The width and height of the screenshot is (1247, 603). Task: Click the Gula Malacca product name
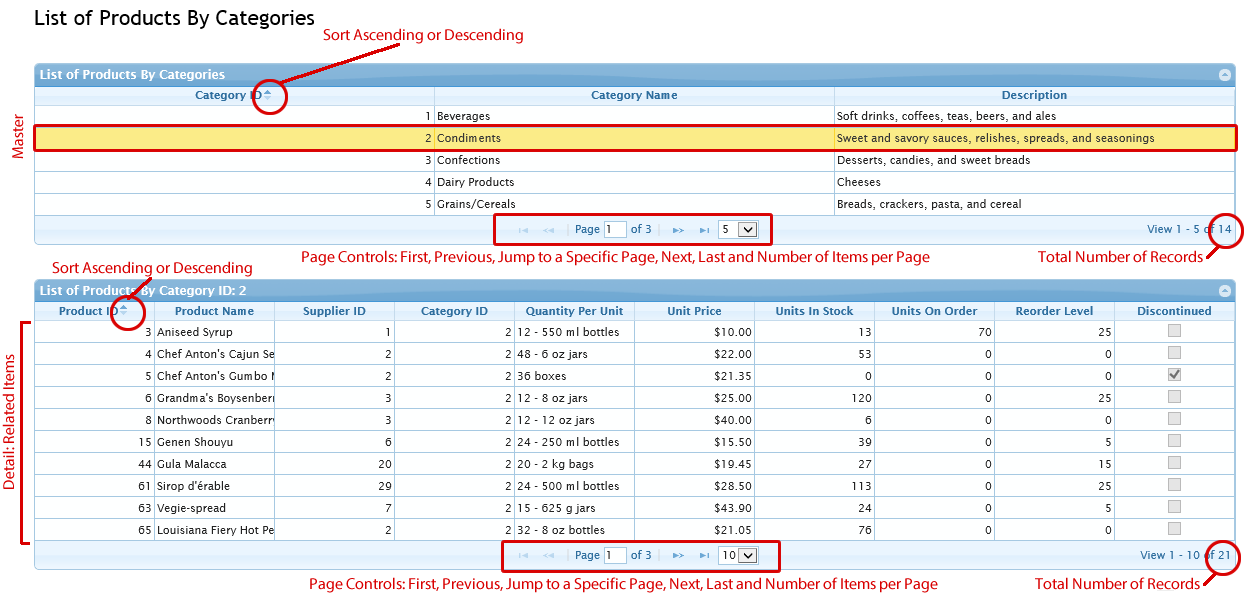192,464
